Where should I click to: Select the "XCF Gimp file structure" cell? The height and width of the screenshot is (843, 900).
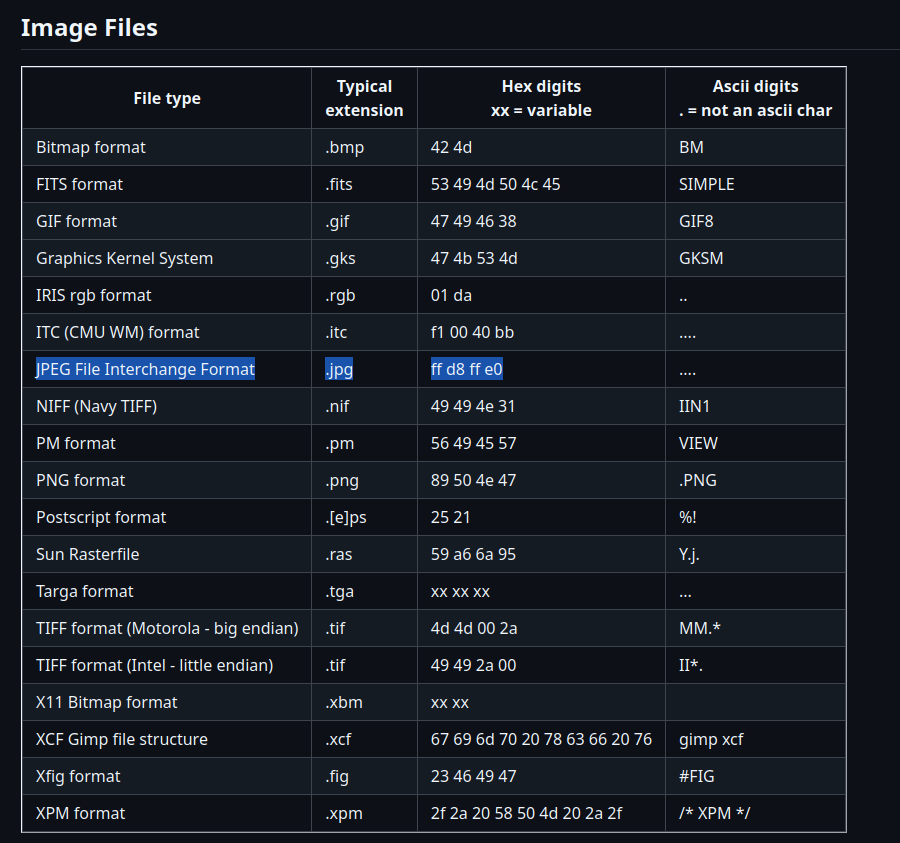point(122,739)
